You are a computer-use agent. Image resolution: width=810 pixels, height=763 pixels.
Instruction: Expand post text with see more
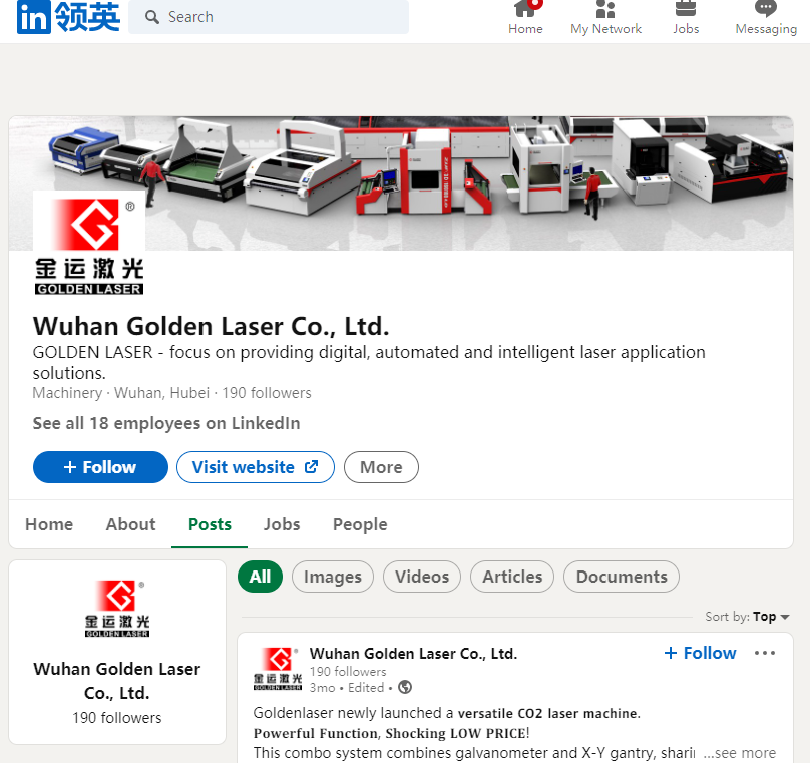(x=739, y=753)
